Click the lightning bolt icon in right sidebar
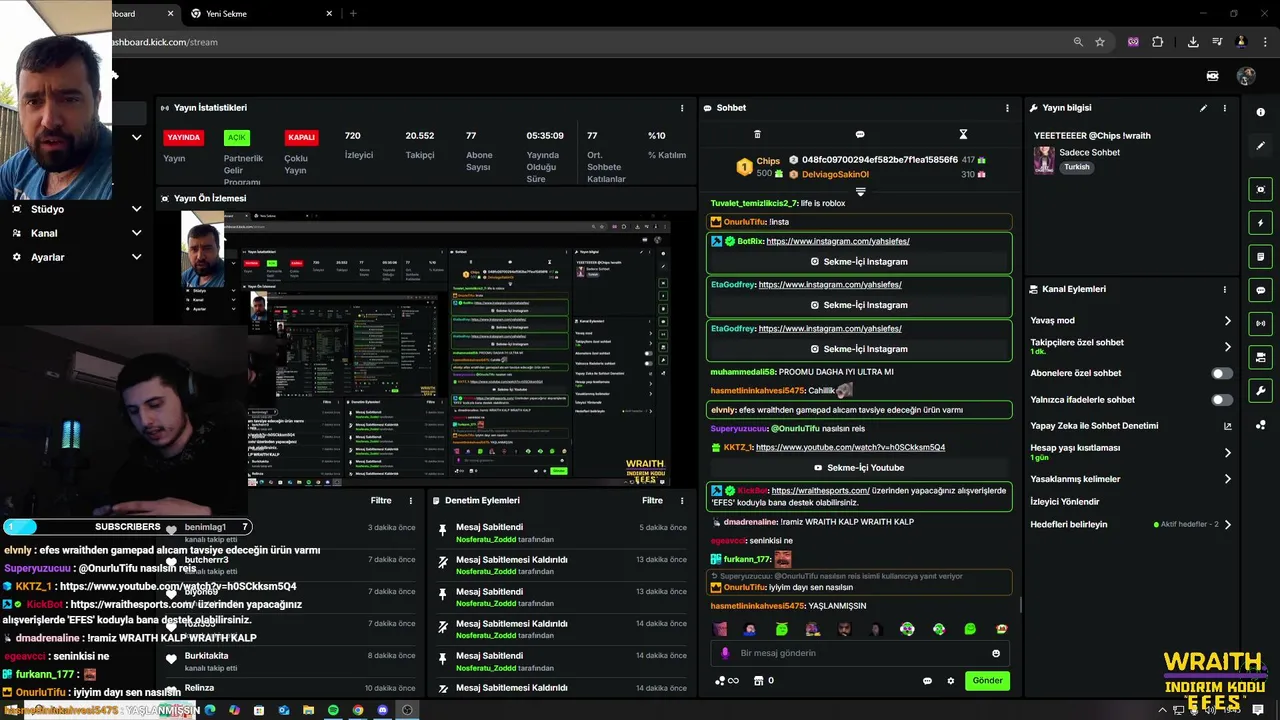 pos(1261,223)
